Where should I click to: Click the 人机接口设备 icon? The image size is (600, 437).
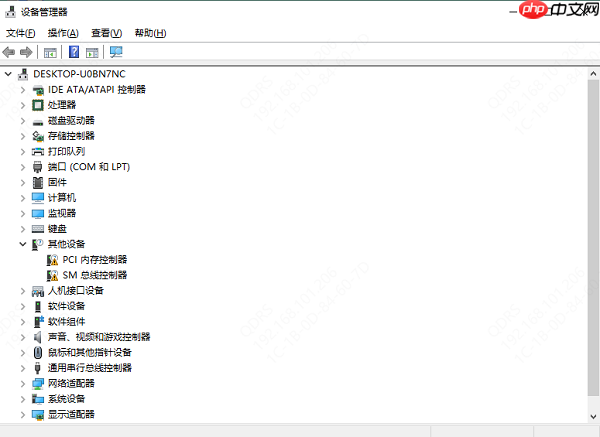[x=38, y=292]
